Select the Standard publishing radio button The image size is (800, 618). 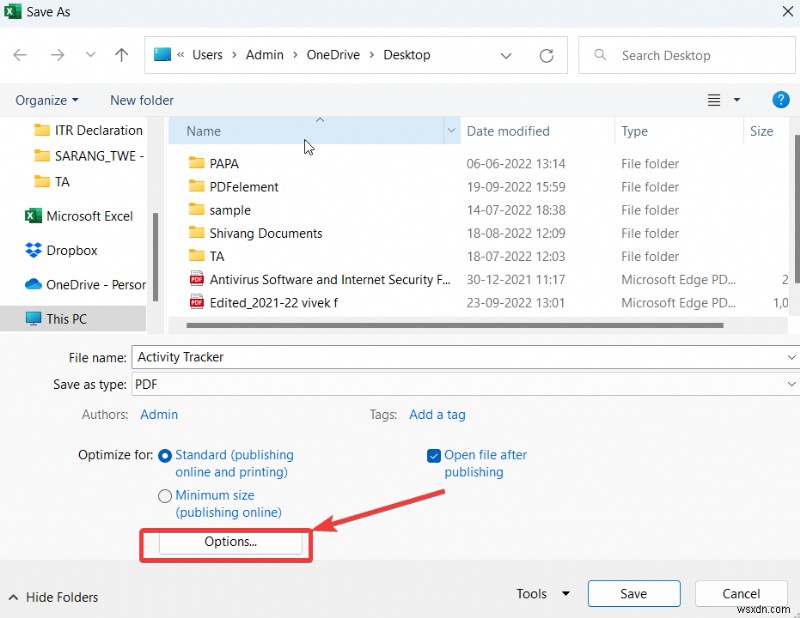(x=164, y=455)
